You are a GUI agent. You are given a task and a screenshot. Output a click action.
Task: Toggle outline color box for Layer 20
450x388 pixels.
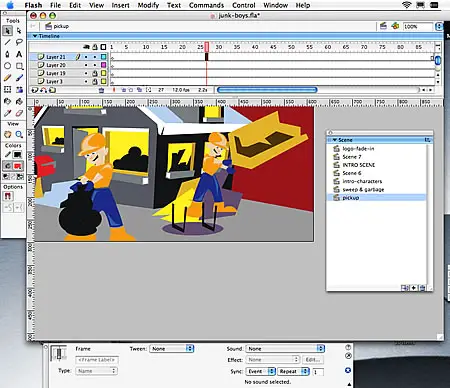tap(104, 65)
